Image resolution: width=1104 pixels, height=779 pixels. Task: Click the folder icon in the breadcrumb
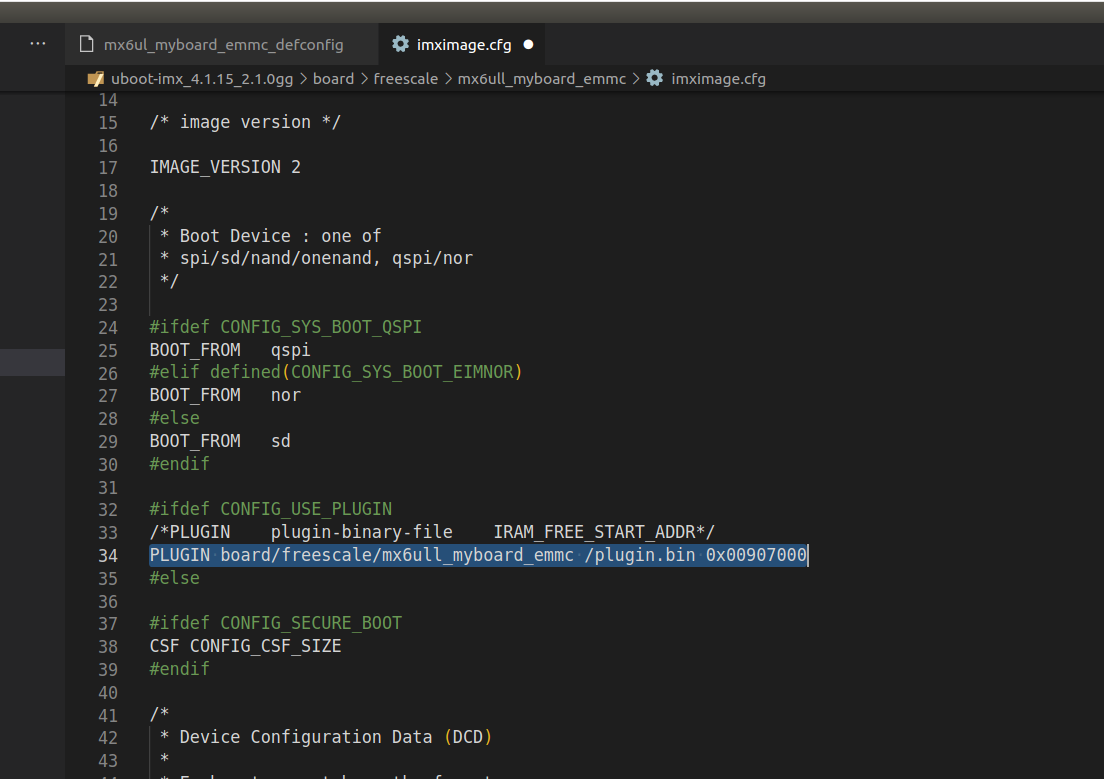(96, 79)
